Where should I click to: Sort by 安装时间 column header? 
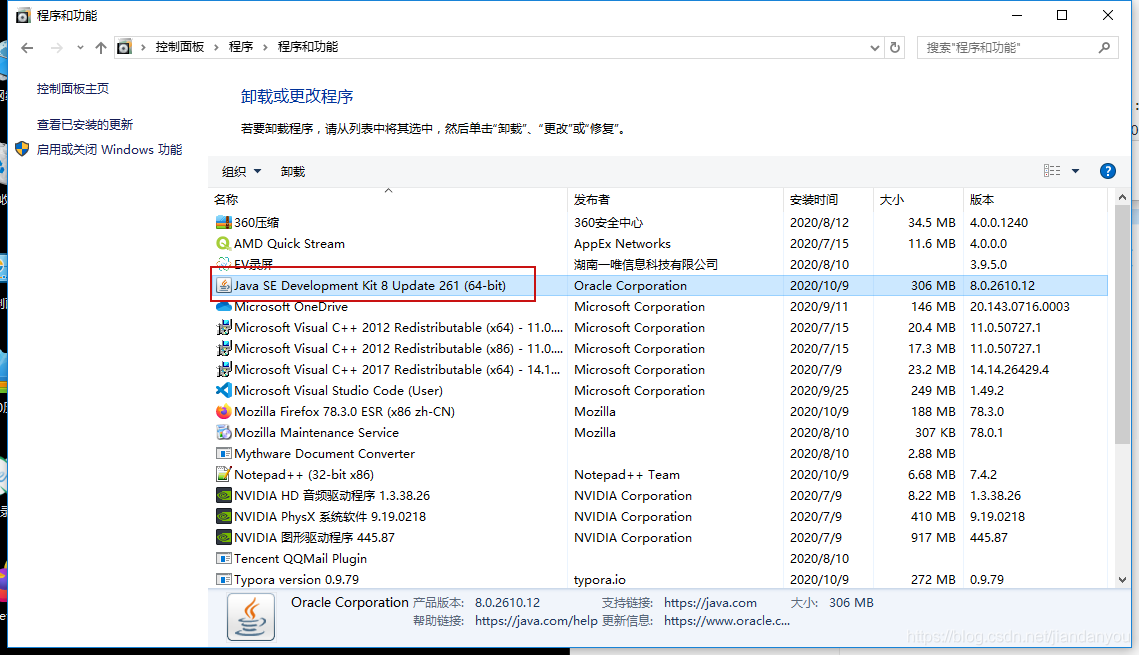pyautogui.click(x=828, y=200)
